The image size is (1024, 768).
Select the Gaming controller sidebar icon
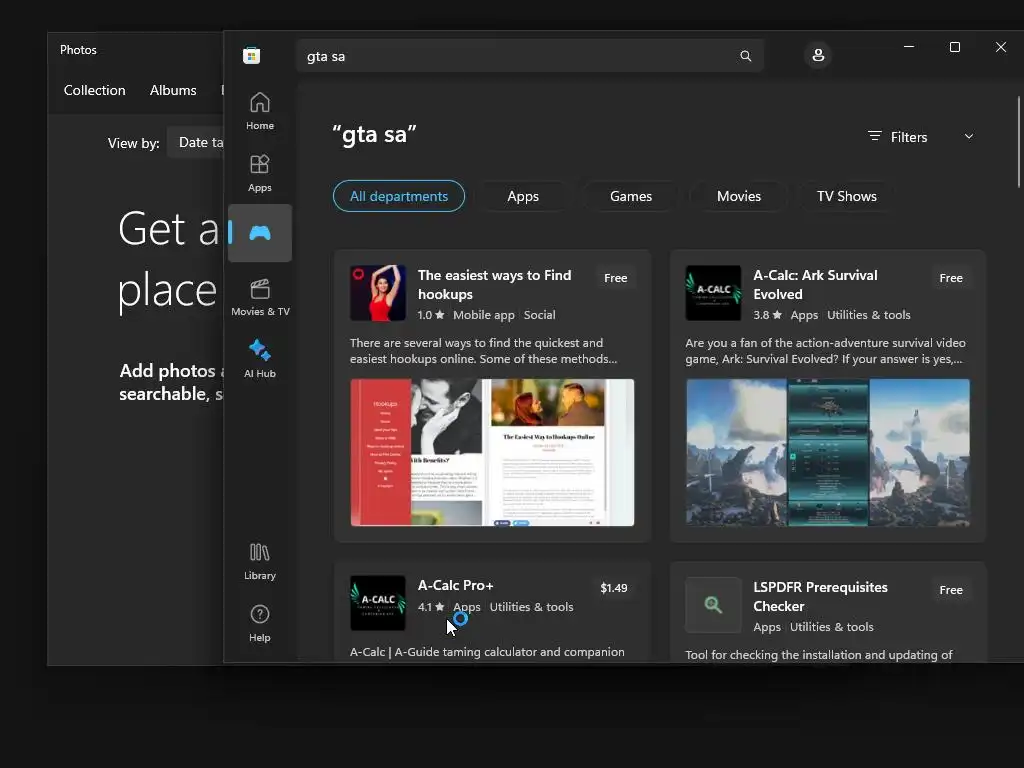tap(259, 233)
